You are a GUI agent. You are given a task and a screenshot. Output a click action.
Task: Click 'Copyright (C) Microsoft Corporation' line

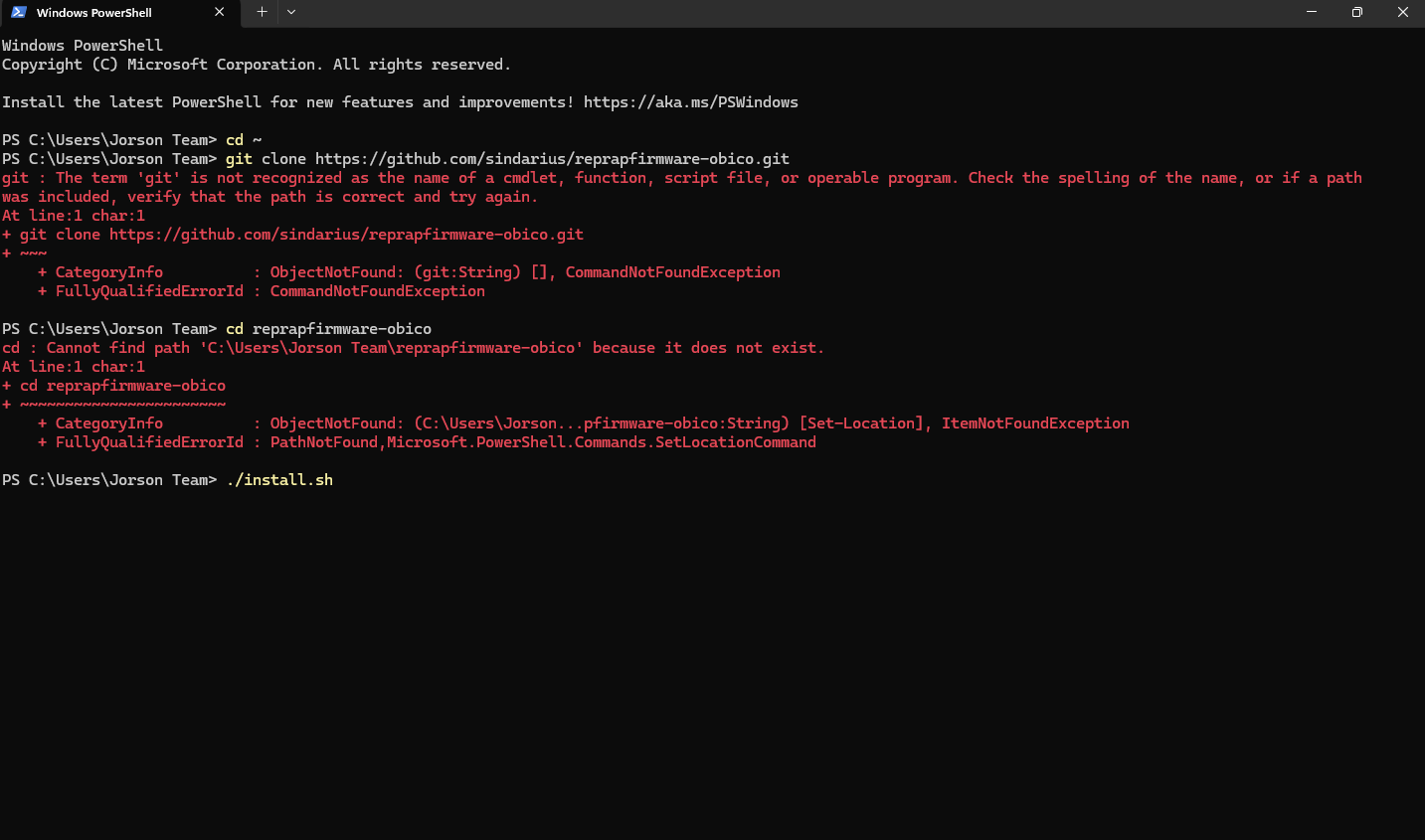point(257,65)
